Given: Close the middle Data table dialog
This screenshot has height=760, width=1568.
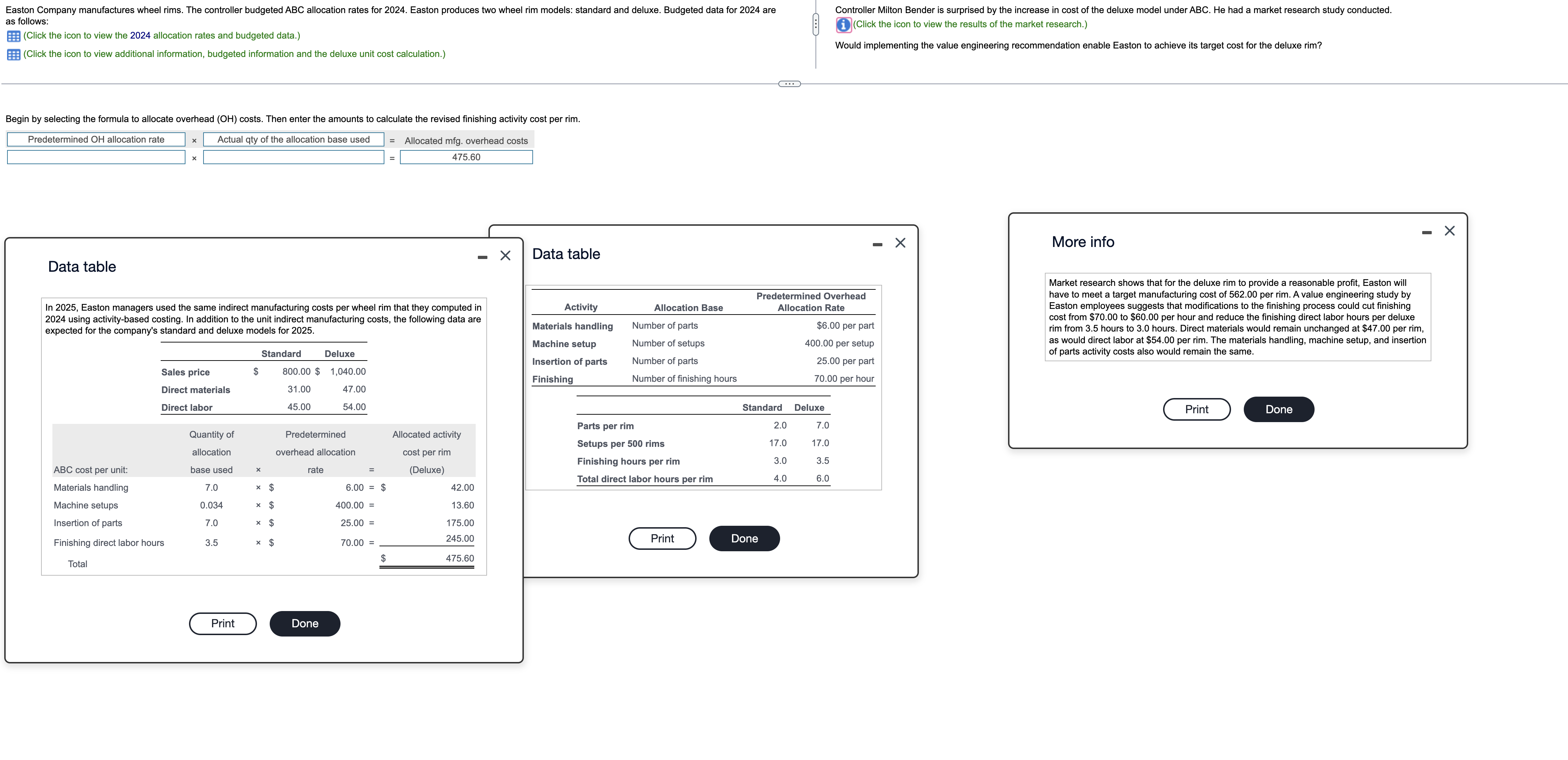Looking at the screenshot, I should point(900,243).
